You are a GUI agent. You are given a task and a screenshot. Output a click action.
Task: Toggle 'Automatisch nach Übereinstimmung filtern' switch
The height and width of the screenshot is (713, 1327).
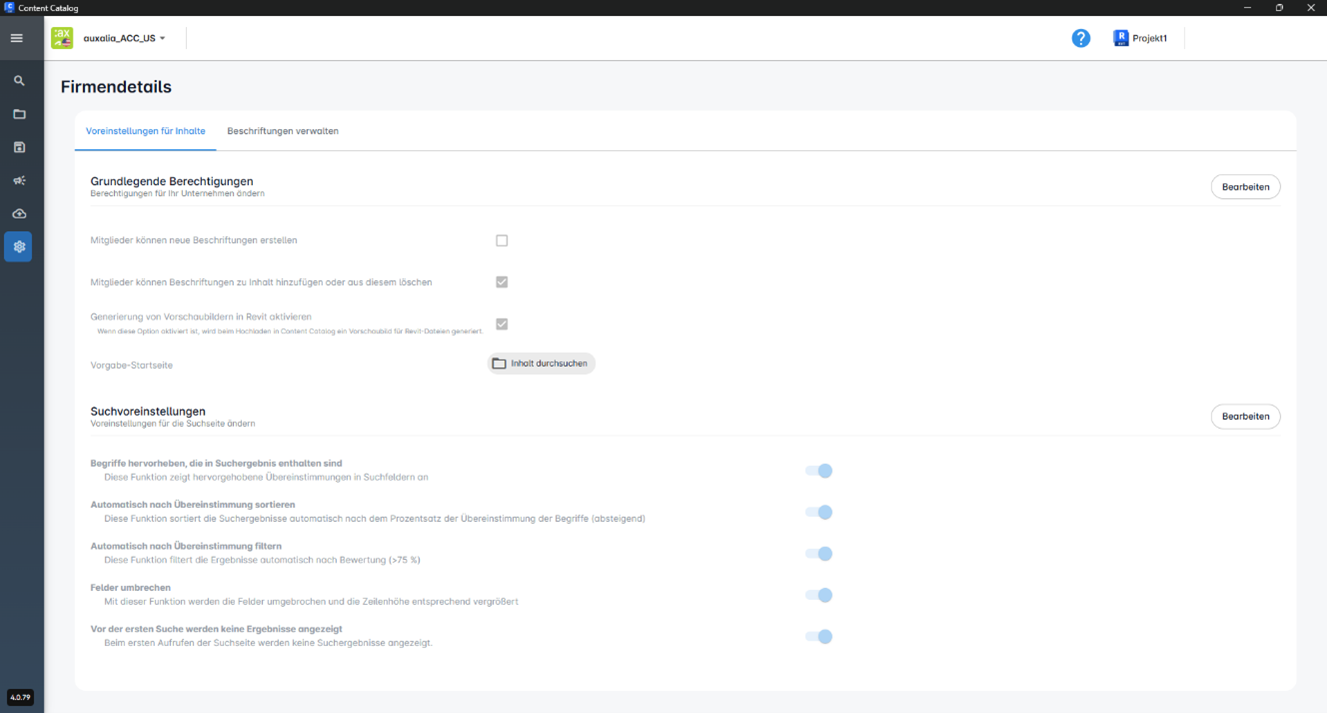click(819, 554)
